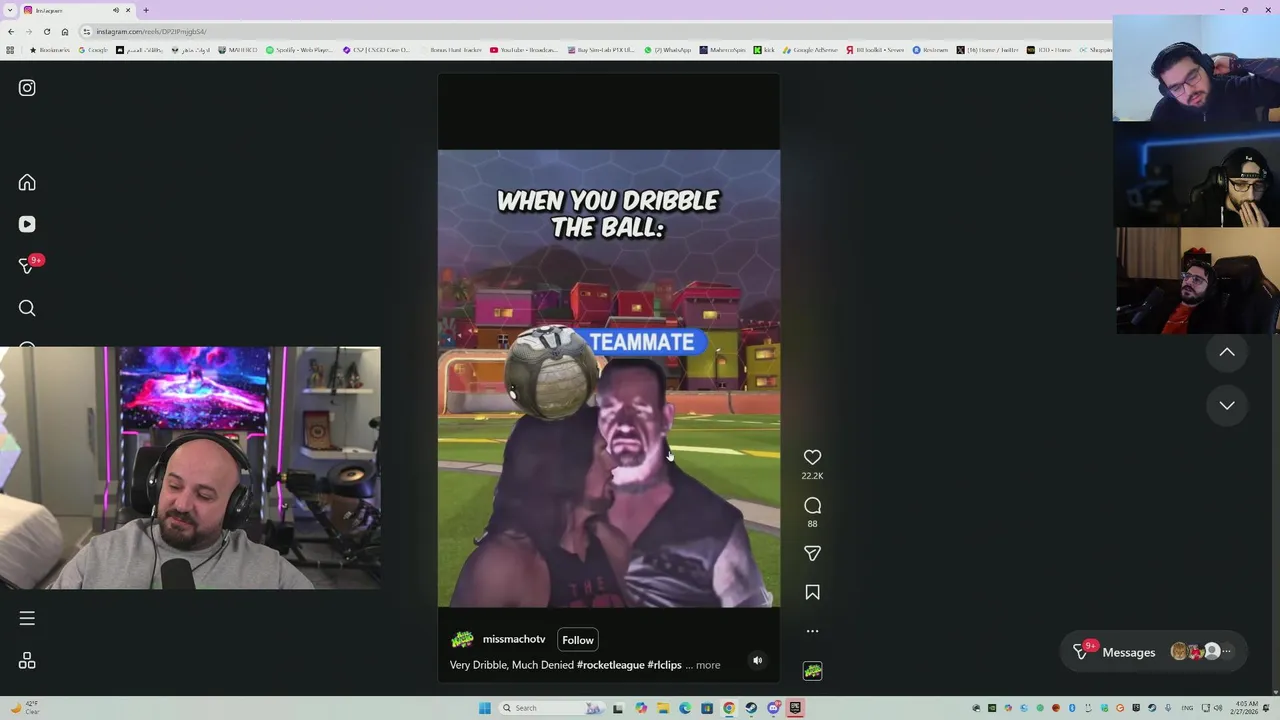Viewport: 1280px width, 720px height.
Task: Toggle the reel's sound with speaker button
Action: (x=757, y=661)
